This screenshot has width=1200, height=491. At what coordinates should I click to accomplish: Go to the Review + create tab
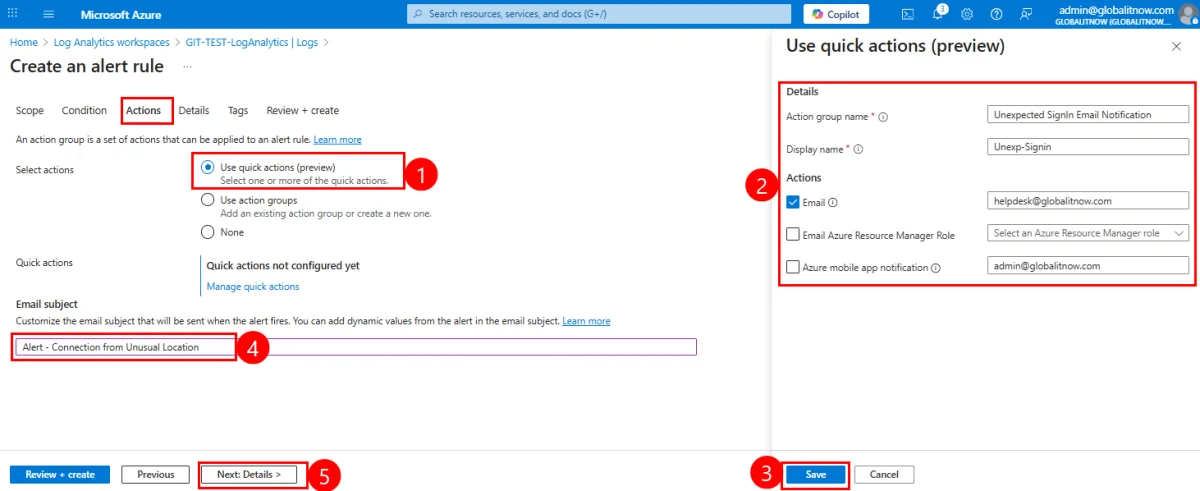(302, 111)
